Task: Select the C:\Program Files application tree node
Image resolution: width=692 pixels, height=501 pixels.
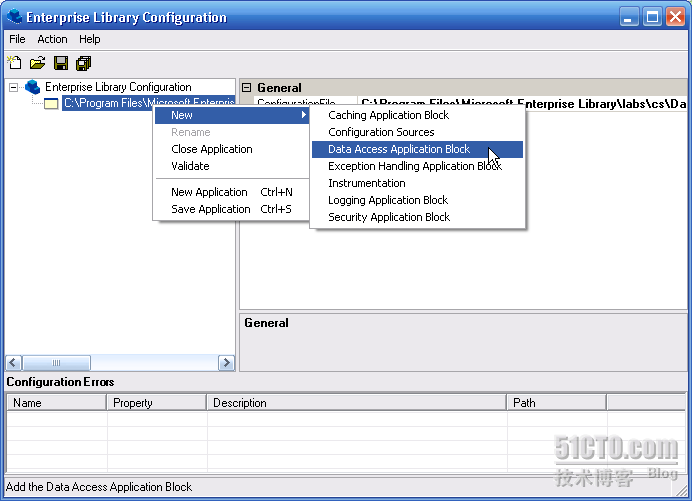Action: pyautogui.click(x=148, y=103)
